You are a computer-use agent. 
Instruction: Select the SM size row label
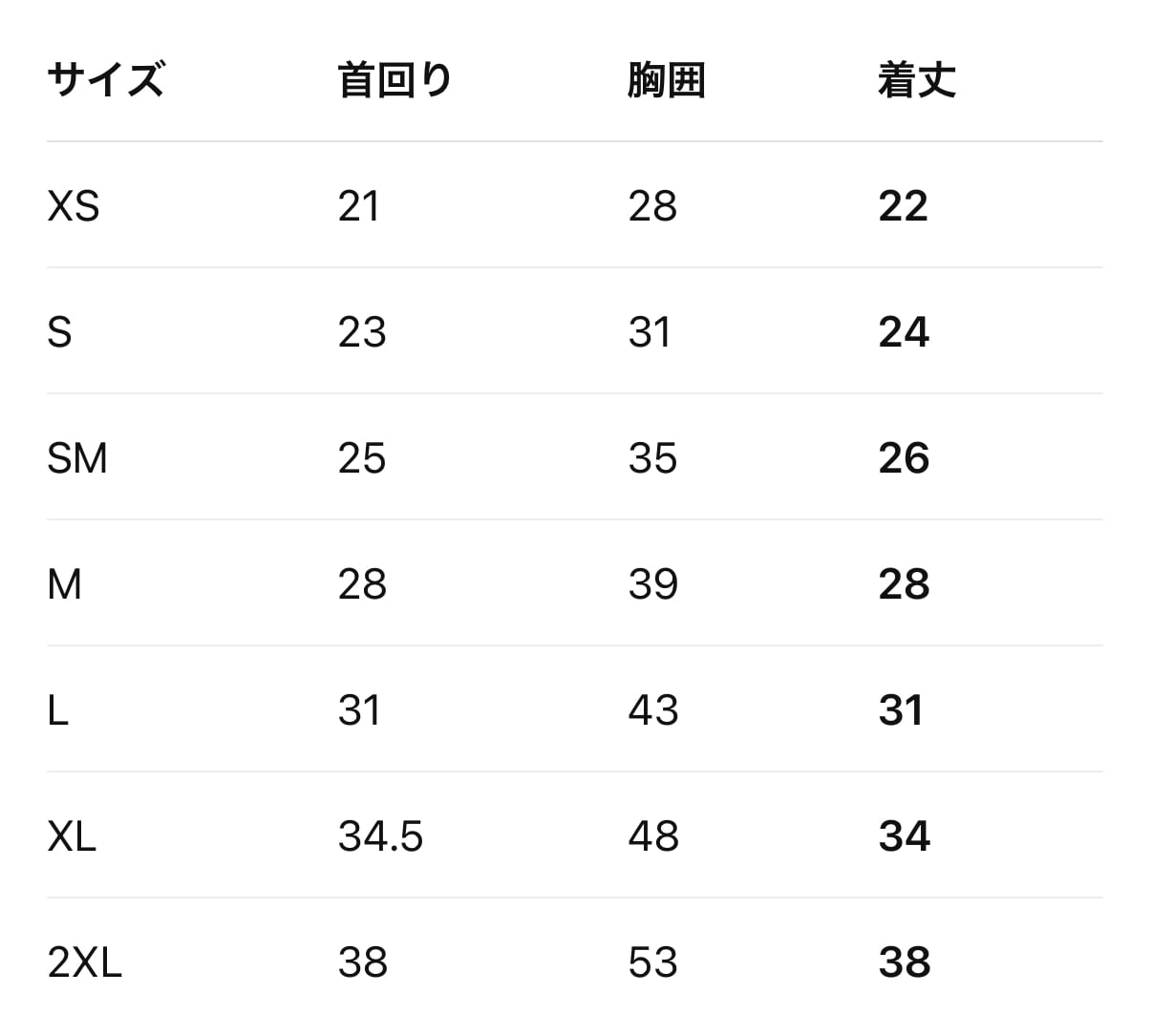(77, 458)
